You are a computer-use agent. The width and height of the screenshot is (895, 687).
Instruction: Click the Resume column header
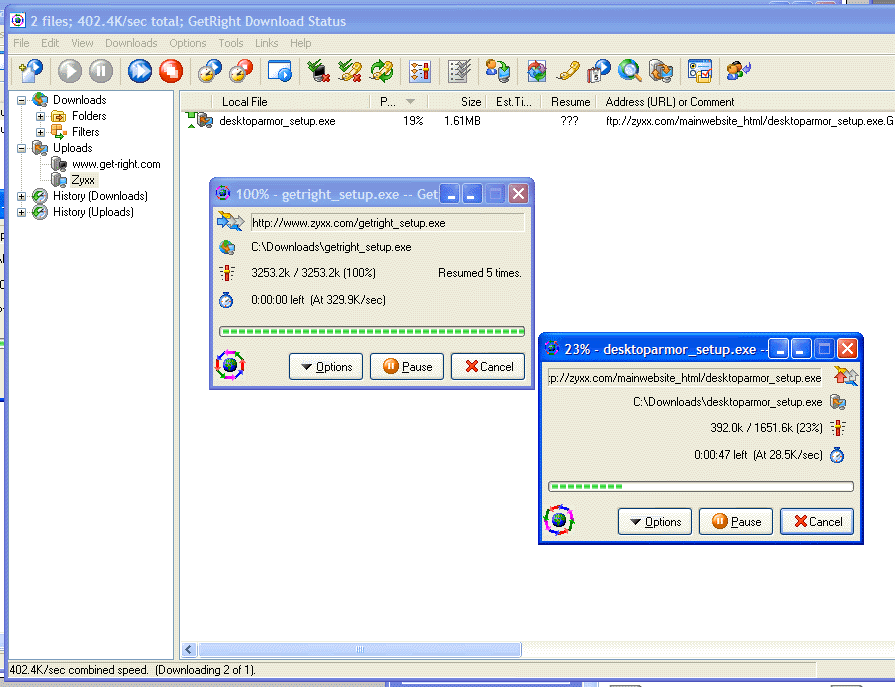pyautogui.click(x=570, y=102)
